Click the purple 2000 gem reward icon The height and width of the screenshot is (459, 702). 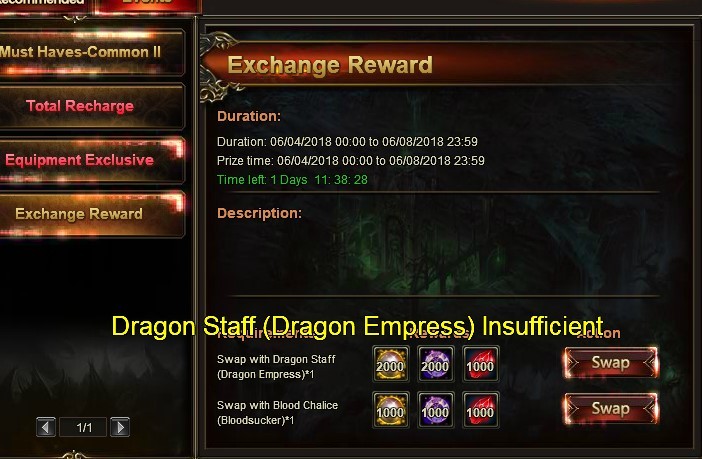(x=436, y=364)
